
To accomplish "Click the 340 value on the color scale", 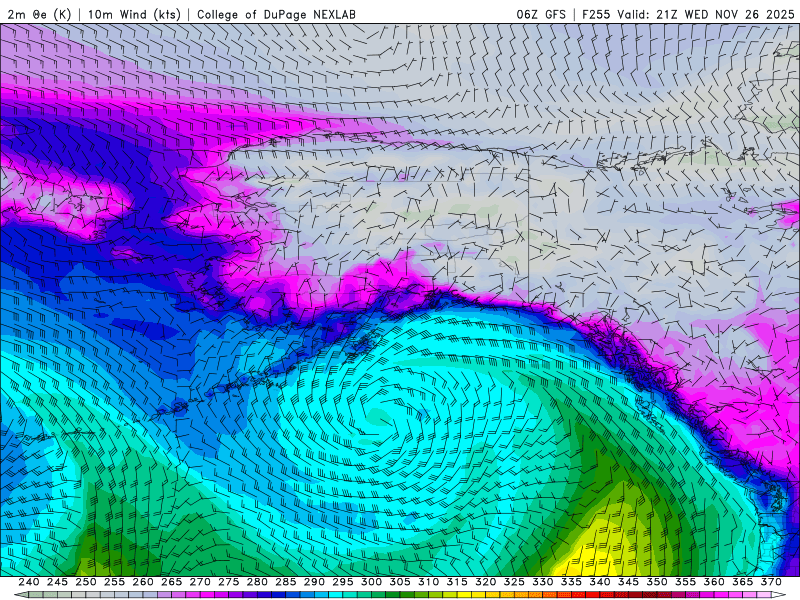I will click(601, 582).
